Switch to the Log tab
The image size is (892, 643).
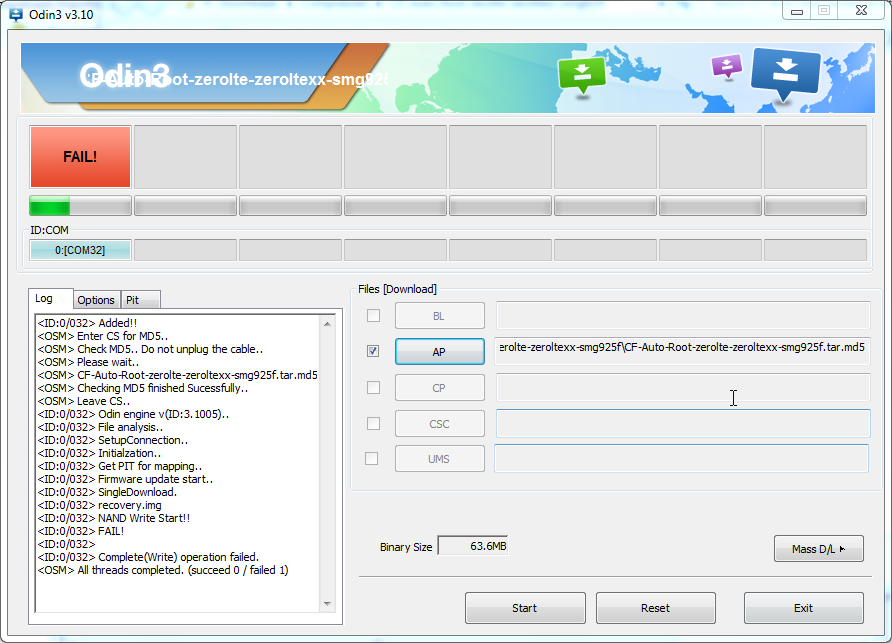tap(50, 298)
